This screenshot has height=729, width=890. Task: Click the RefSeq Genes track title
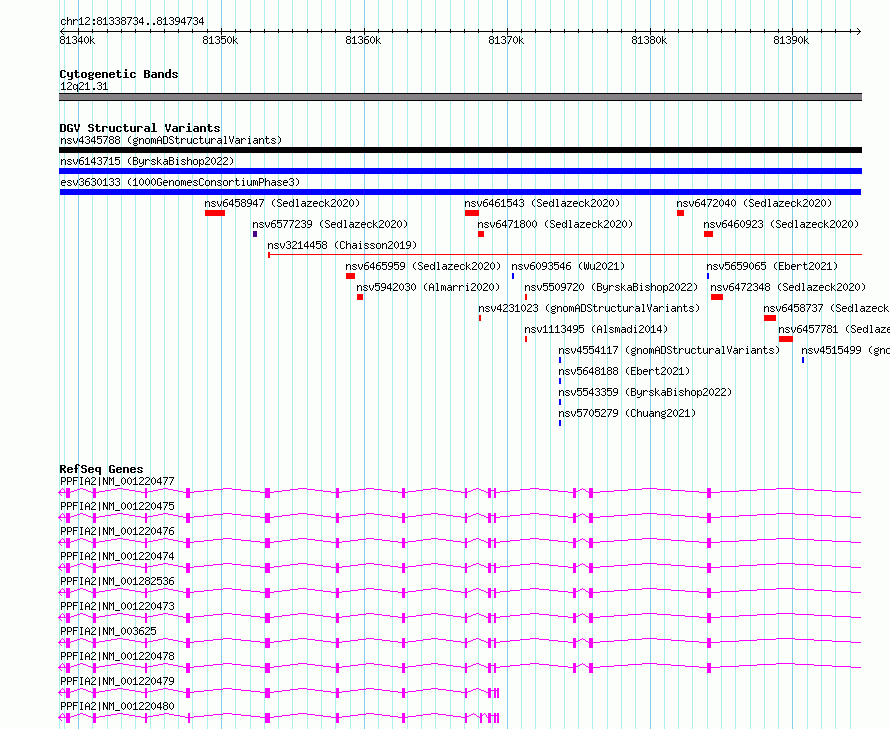101,469
